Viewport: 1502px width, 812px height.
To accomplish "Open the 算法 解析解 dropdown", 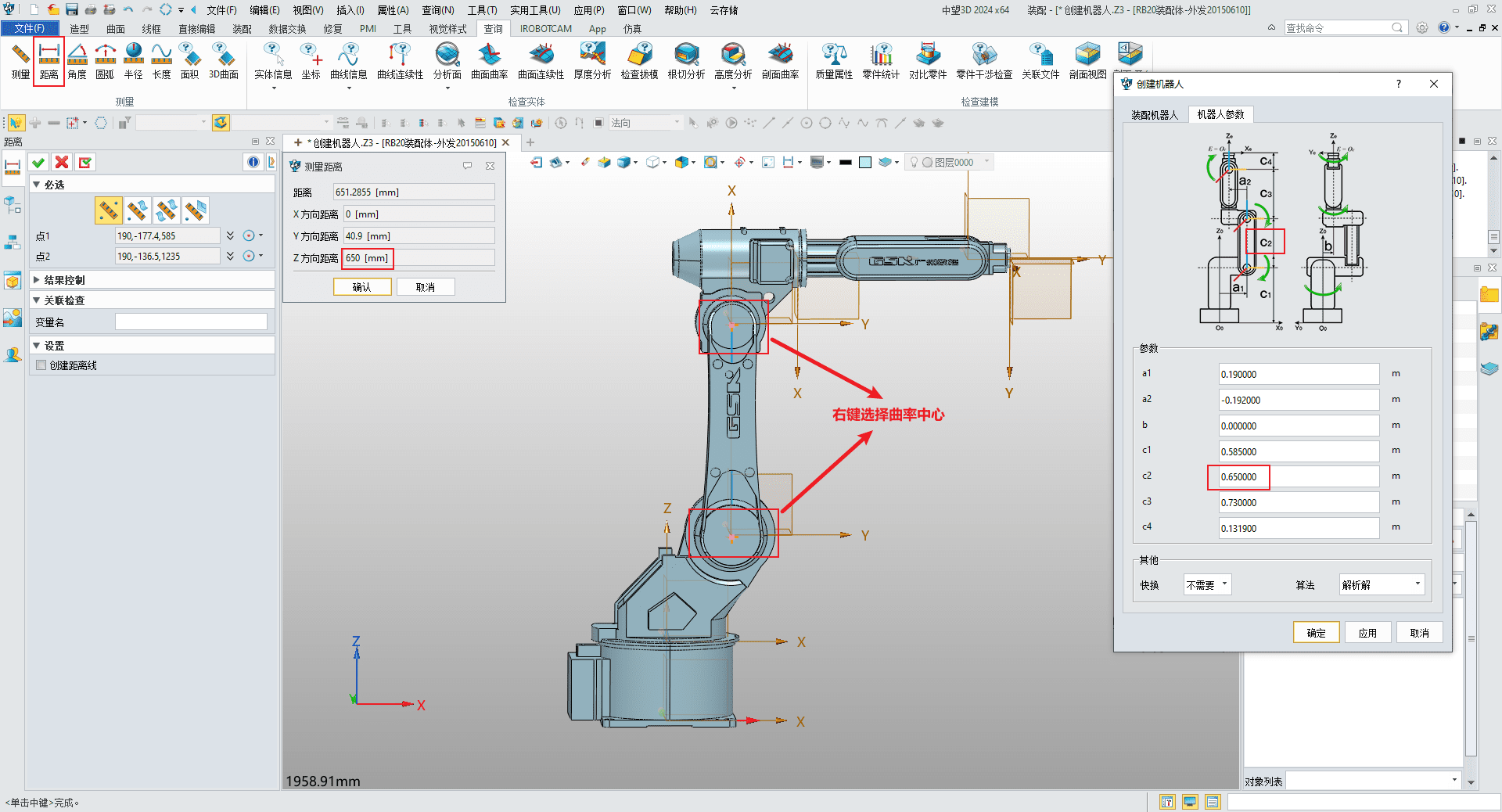I will pos(1381,585).
